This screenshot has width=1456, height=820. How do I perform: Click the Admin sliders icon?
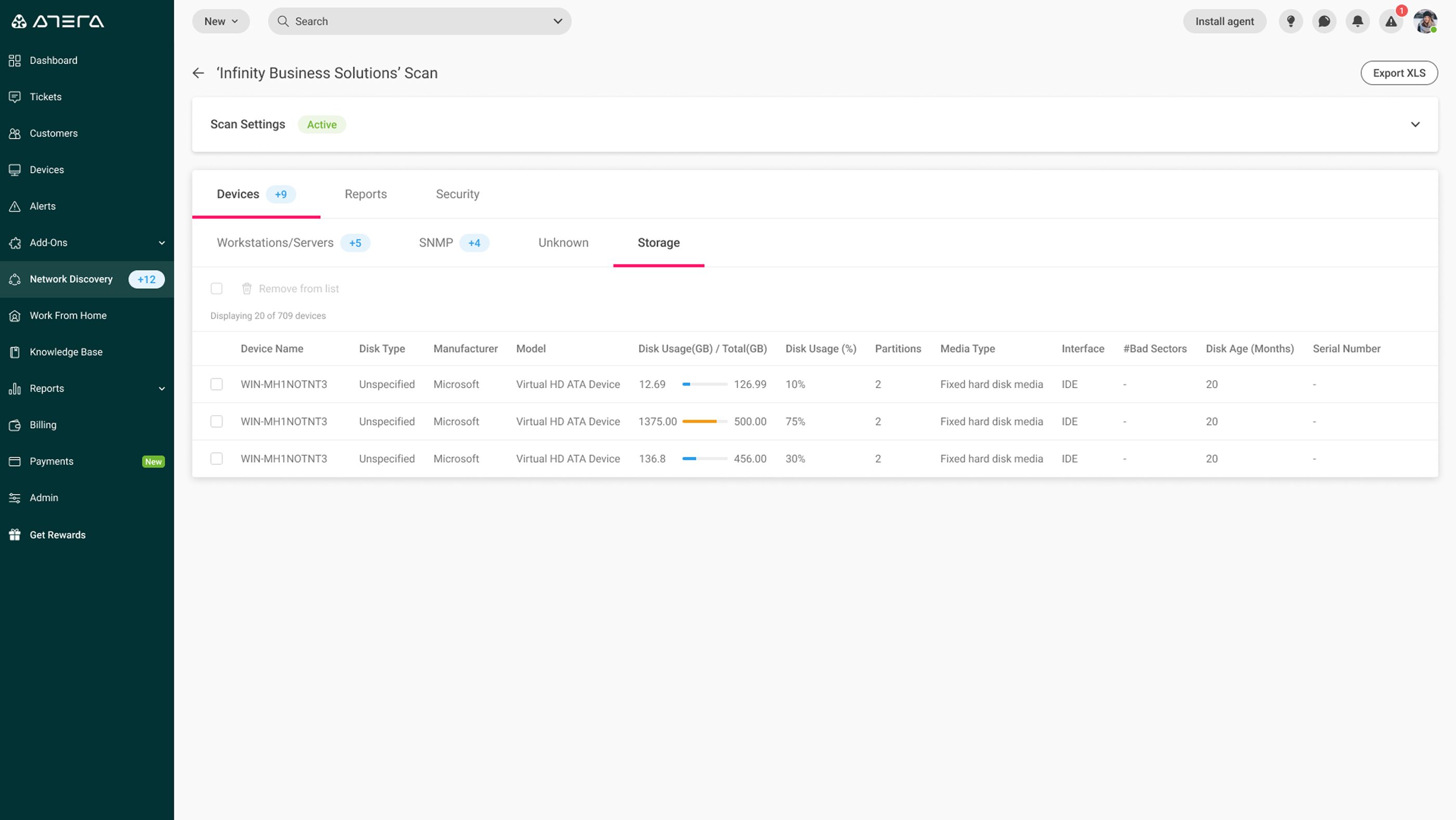15,497
